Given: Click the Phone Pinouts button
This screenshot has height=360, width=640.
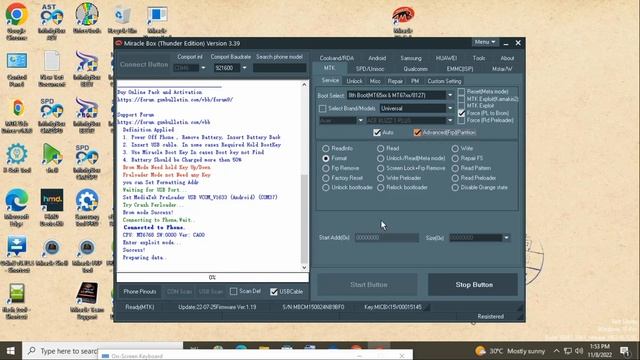Looking at the screenshot, I should point(140,292).
